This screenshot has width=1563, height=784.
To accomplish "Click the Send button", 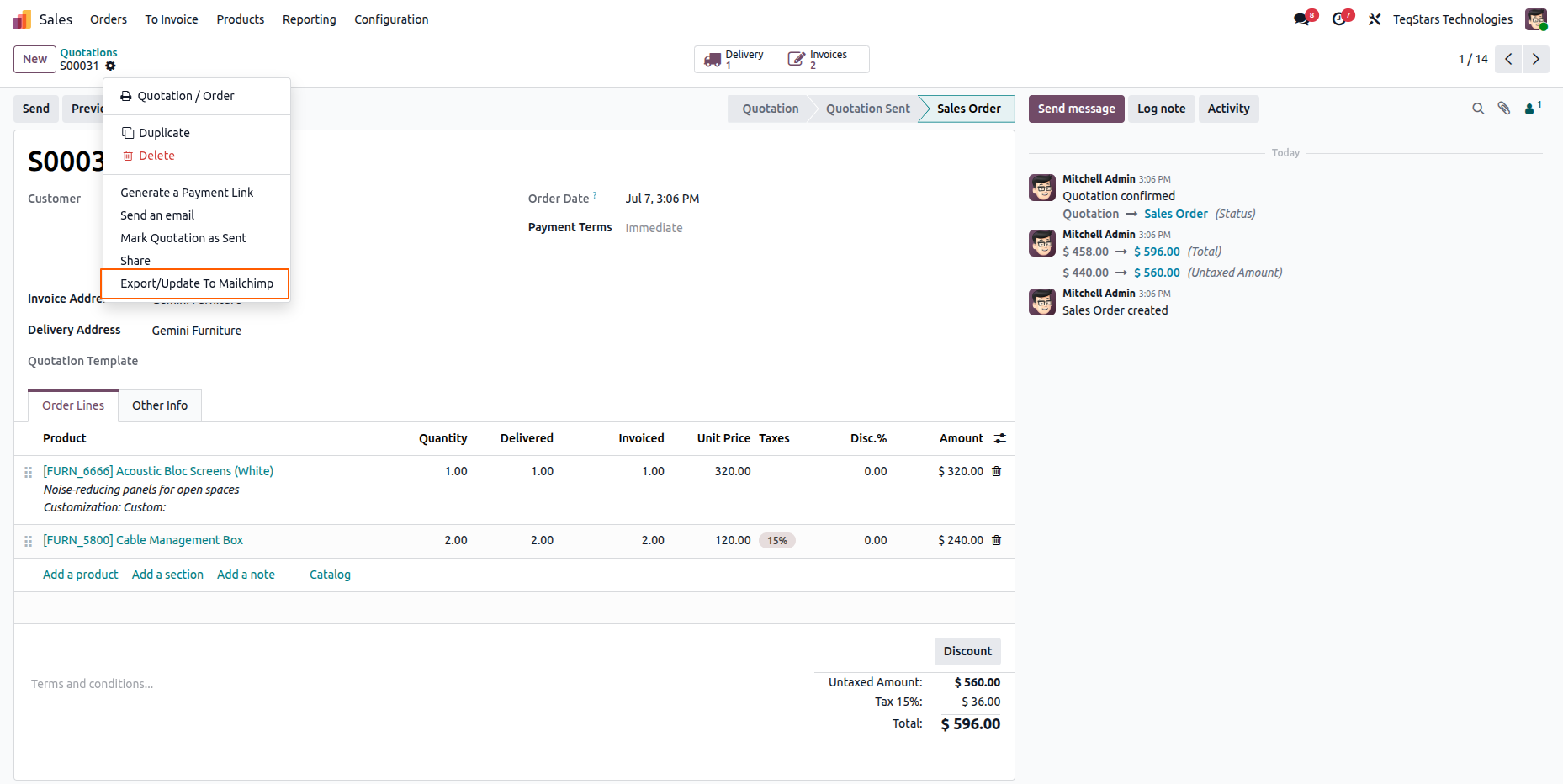I will [x=36, y=109].
